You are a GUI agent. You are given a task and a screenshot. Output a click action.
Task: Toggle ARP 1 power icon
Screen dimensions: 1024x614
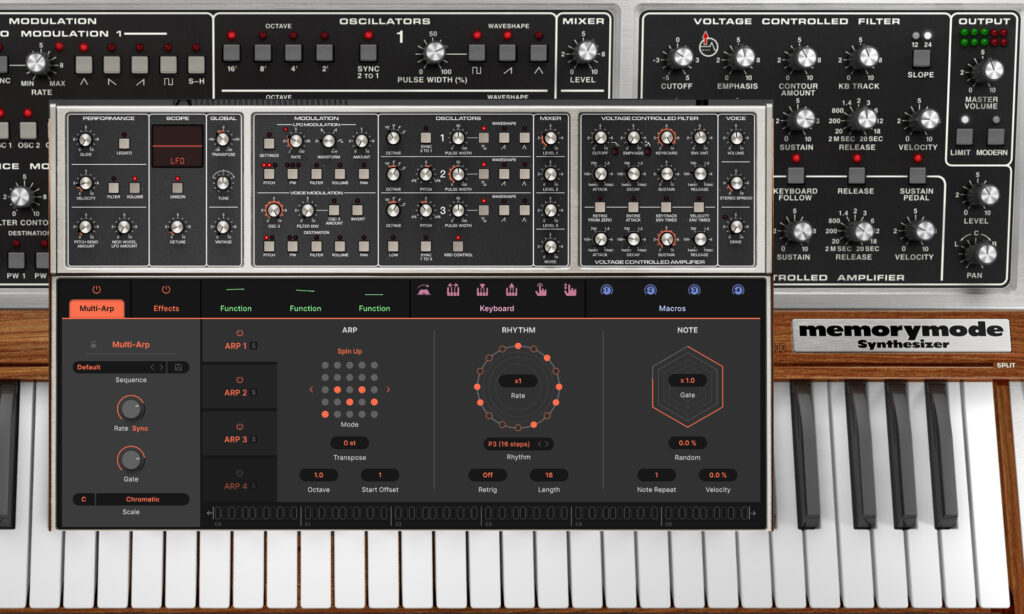click(240, 333)
